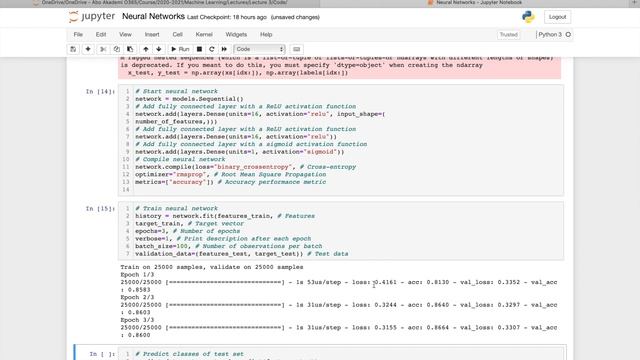Paste cells below icon

point(130,49)
